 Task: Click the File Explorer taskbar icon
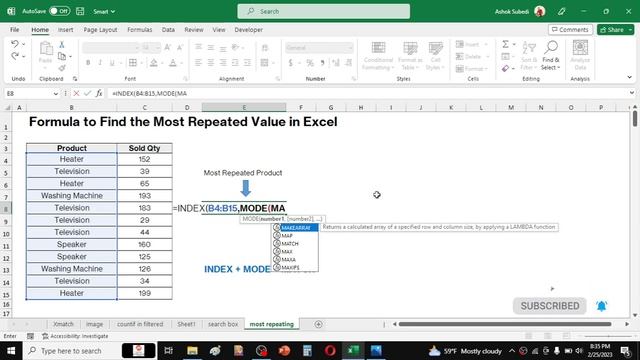[x=192, y=351]
